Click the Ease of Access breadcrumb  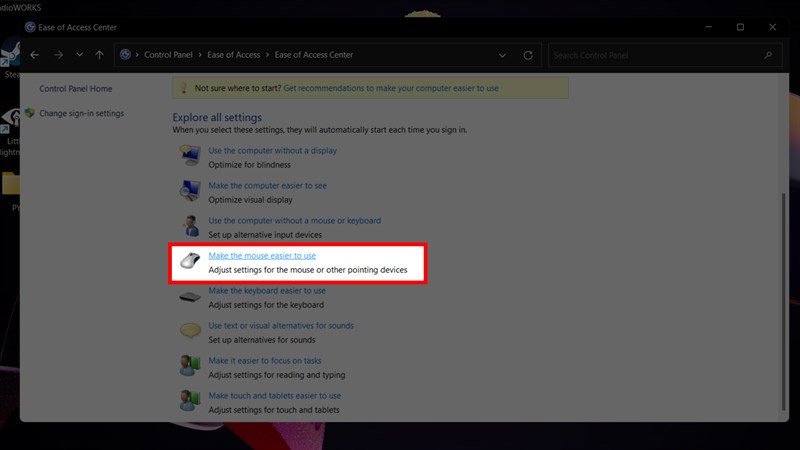238,54
